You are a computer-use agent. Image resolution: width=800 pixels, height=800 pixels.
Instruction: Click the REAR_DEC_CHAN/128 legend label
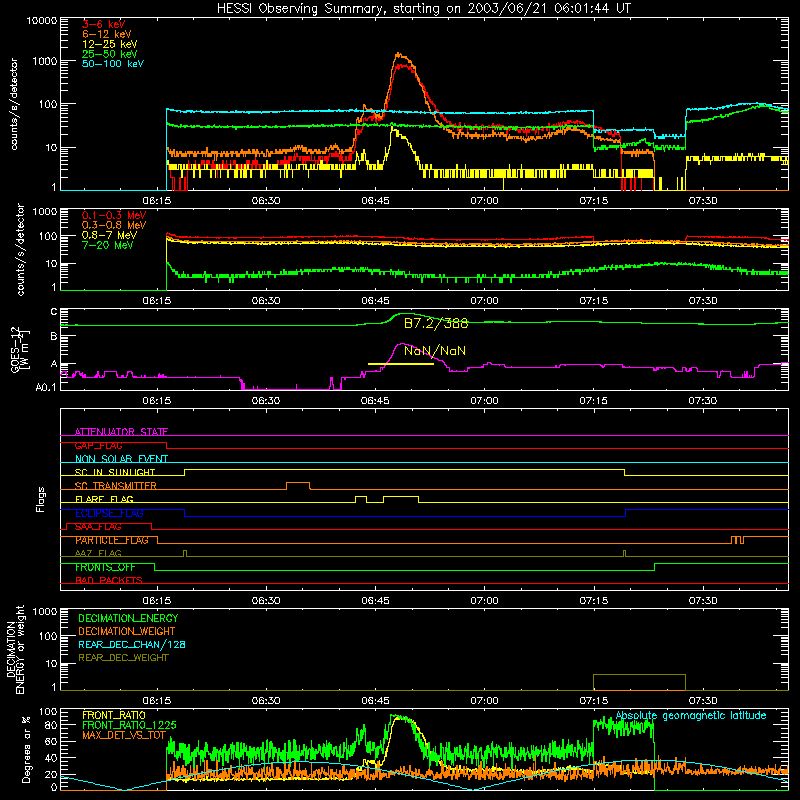(132, 644)
